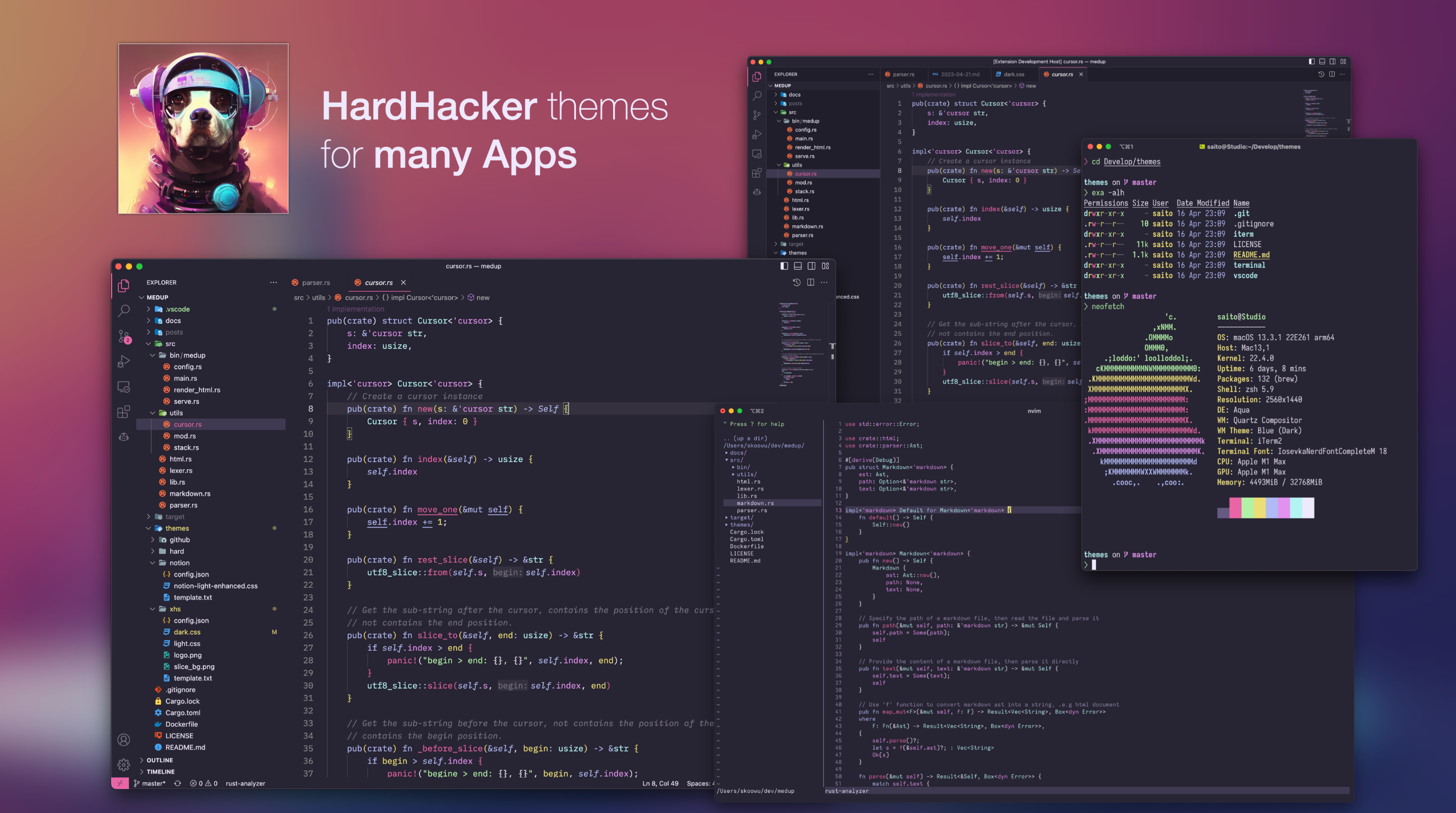The width and height of the screenshot is (1456, 813).
Task: Open Run and Debug in back VS Code window
Action: tap(757, 135)
